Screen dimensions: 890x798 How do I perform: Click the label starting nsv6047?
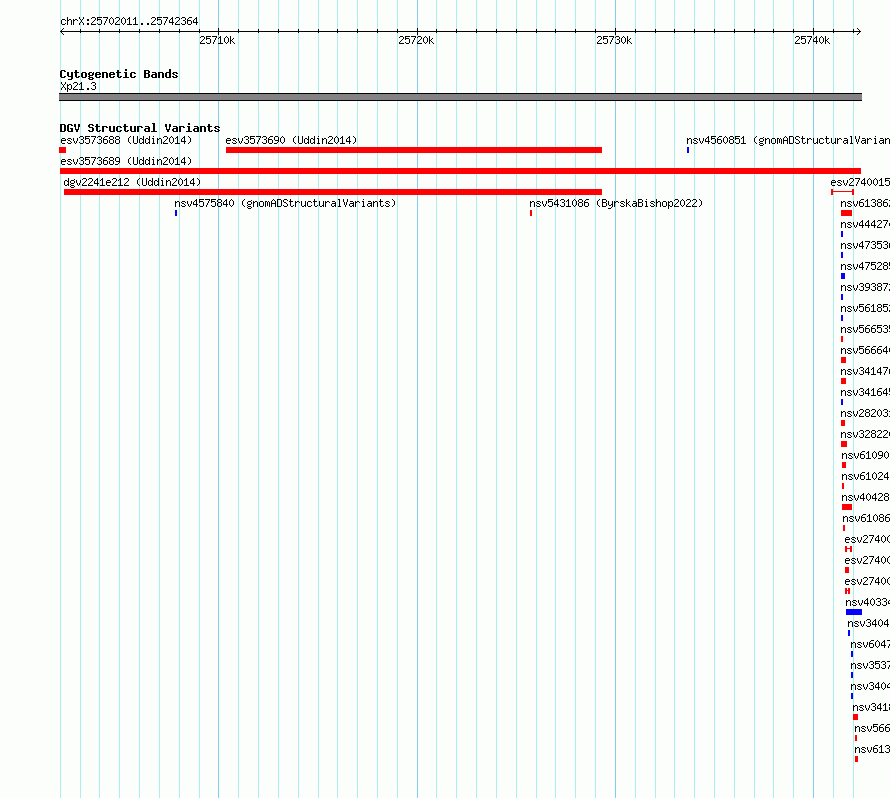[x=870, y=644]
